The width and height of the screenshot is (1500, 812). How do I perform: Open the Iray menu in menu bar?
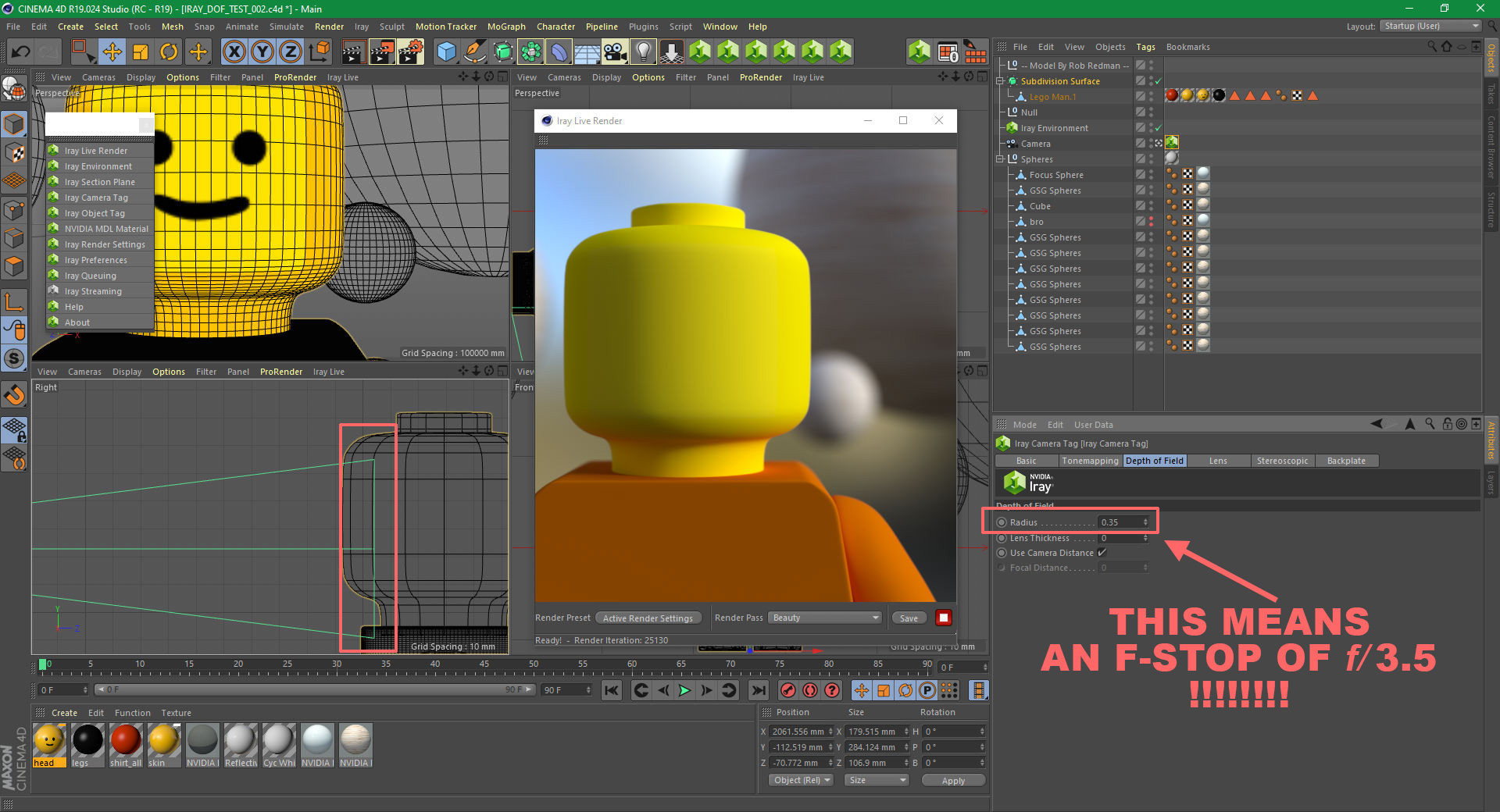tap(362, 27)
